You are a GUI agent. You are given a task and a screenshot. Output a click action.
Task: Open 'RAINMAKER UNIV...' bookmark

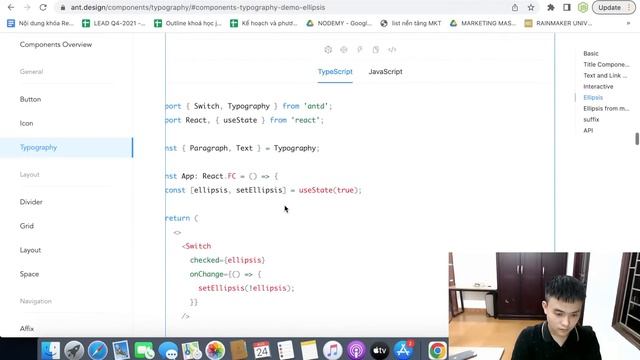coord(558,23)
